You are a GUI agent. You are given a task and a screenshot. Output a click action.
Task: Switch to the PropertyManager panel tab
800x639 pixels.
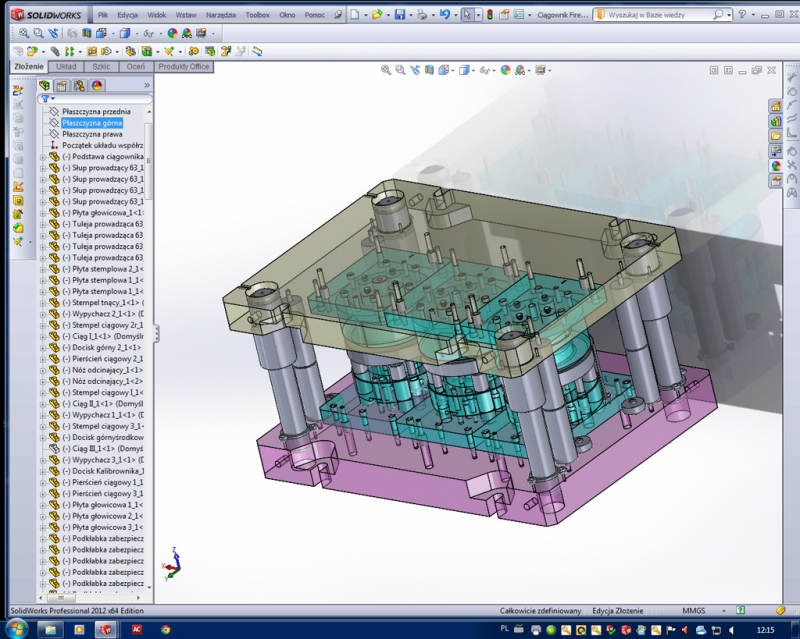coord(62,86)
